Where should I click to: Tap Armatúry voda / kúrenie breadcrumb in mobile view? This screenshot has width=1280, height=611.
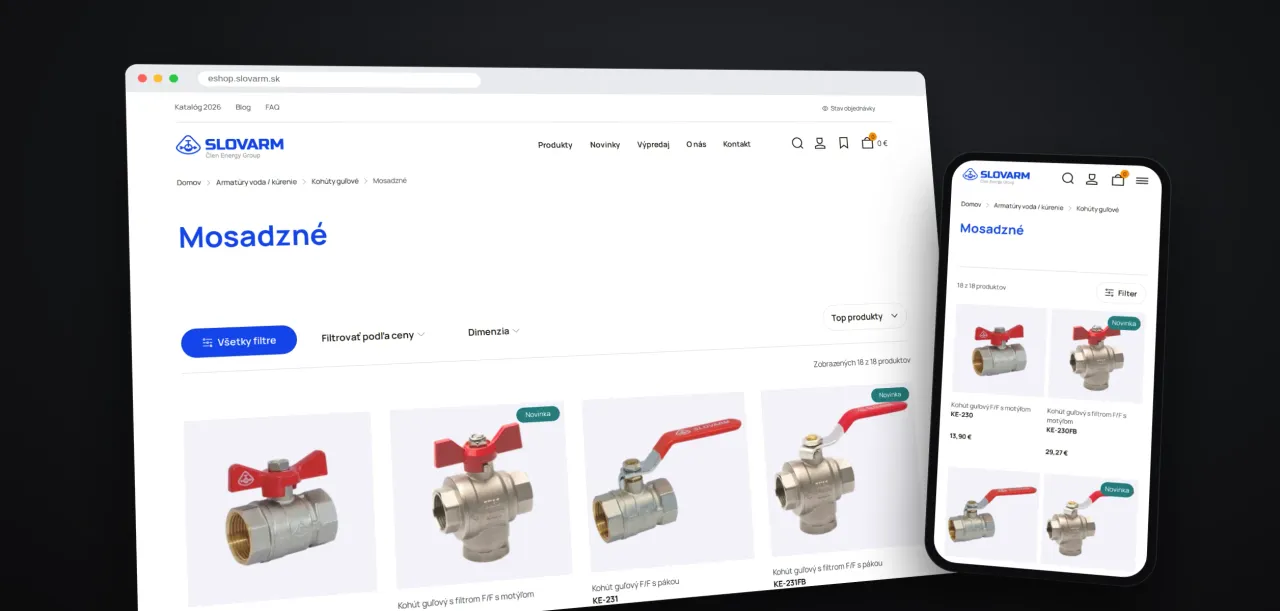[x=1029, y=207]
